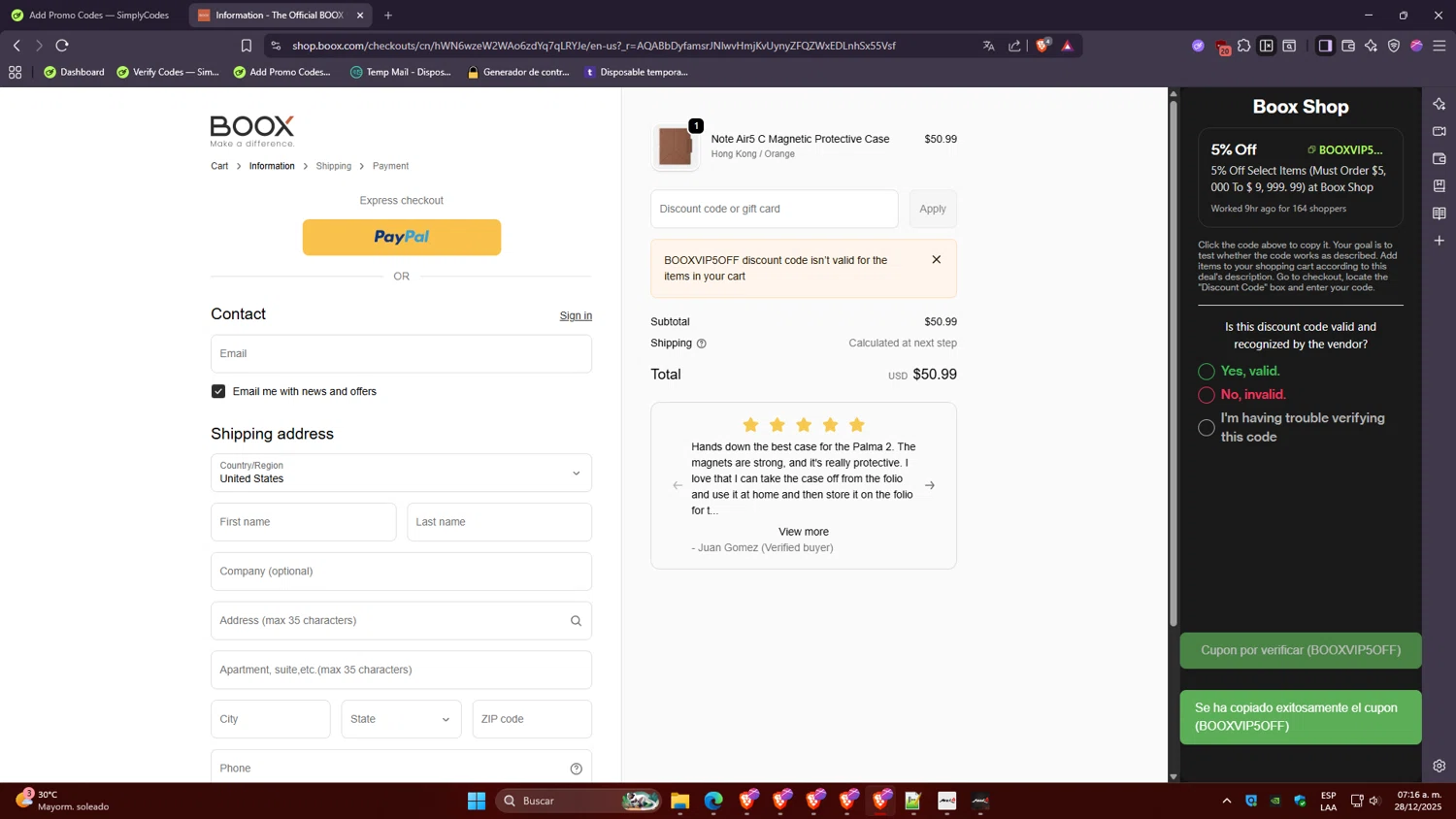Open the Brave Talk camera icon in sidebar
Image resolution: width=1456 pixels, height=819 pixels.
click(1439, 131)
